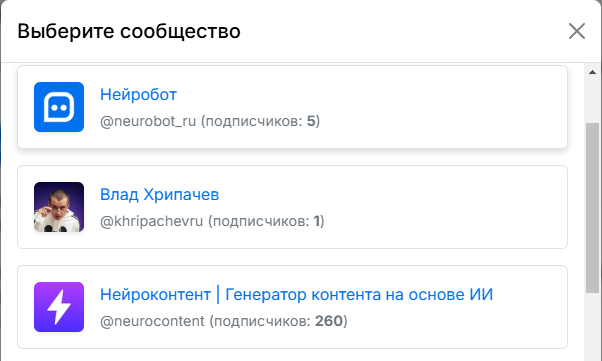Click the subscriber count 1 for Влад Хрипачев
This screenshot has height=361, width=602.
317,221
